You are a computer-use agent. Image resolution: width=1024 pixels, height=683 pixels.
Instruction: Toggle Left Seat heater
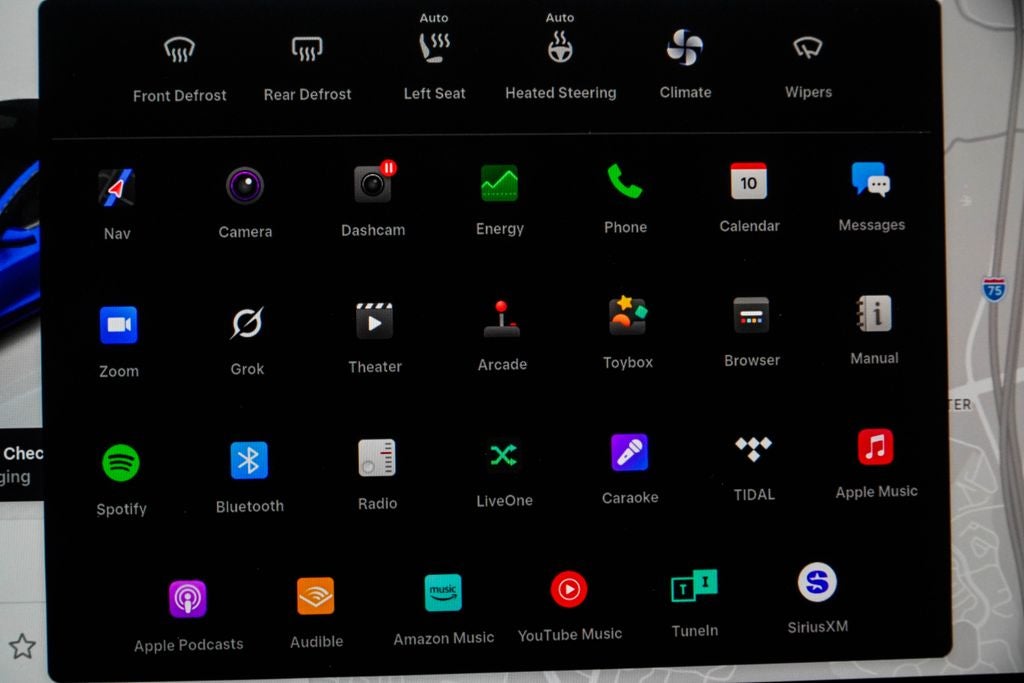(x=435, y=48)
